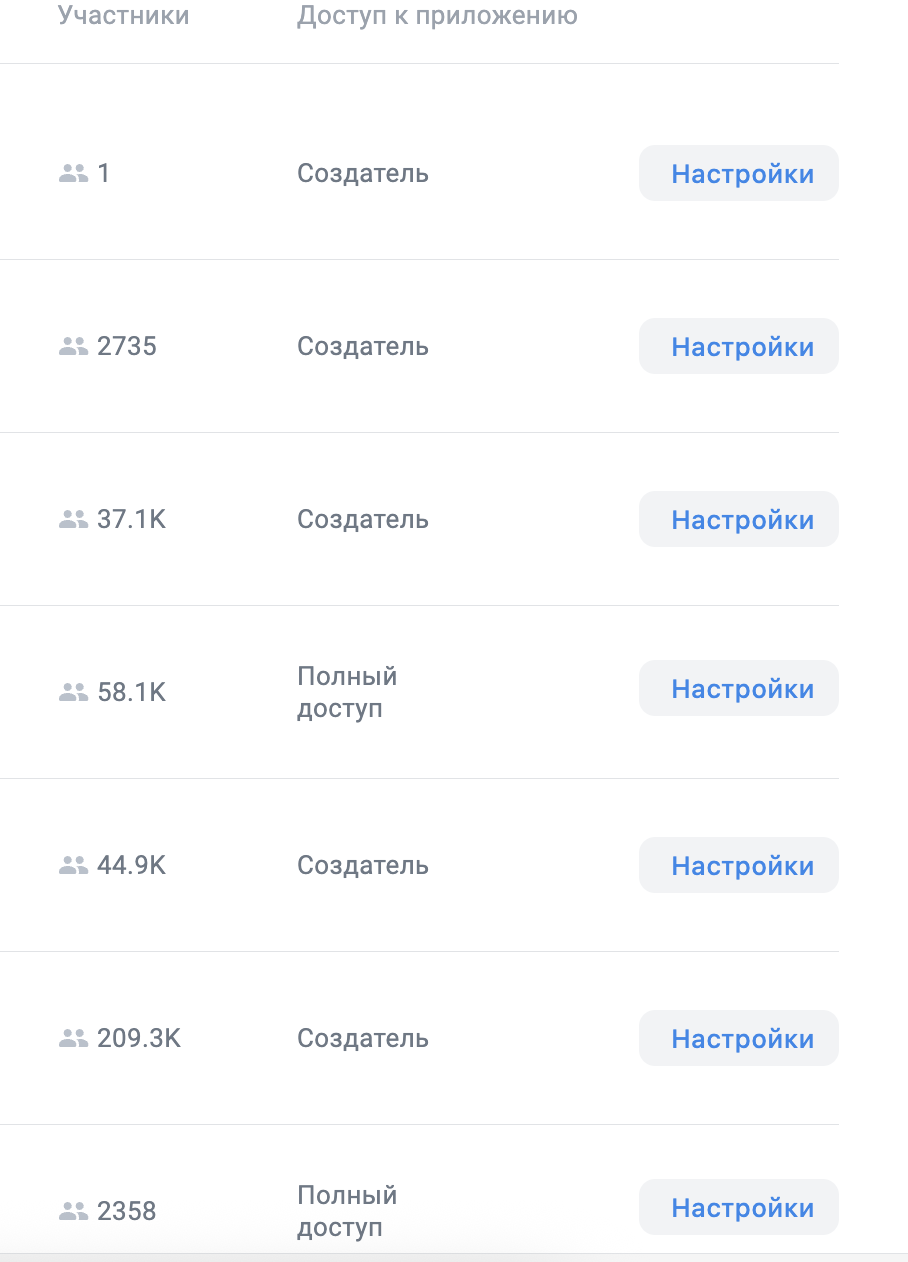Click the 37.1K members count
The height and width of the screenshot is (1262, 908).
click(131, 520)
